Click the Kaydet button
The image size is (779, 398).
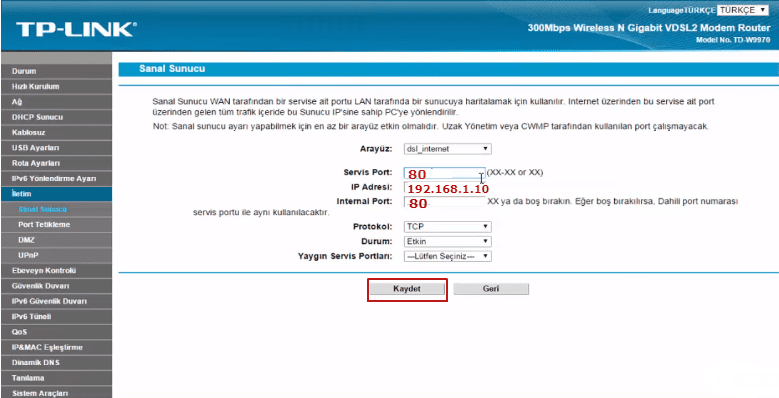(407, 289)
